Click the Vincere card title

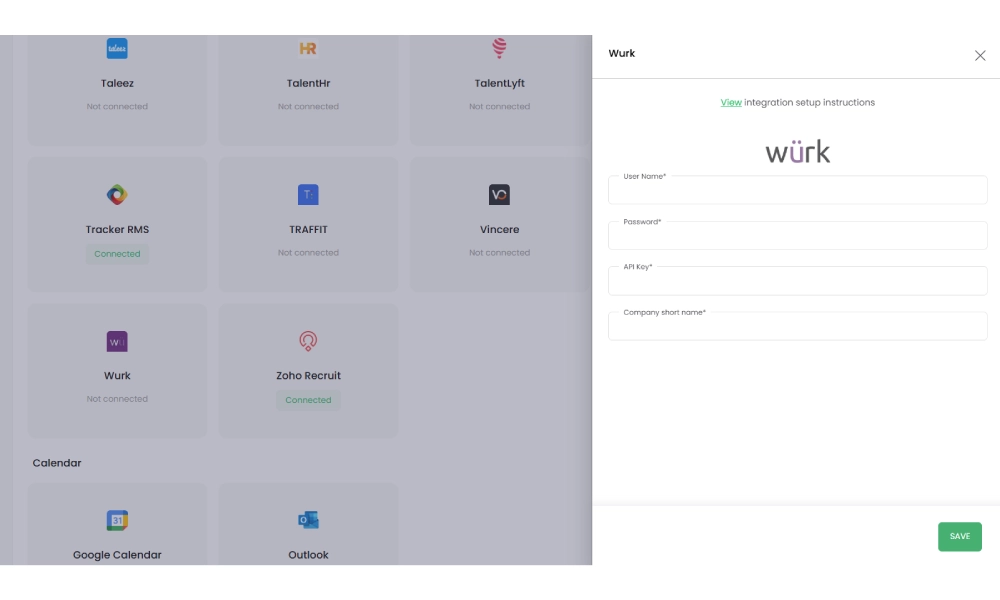pos(499,230)
